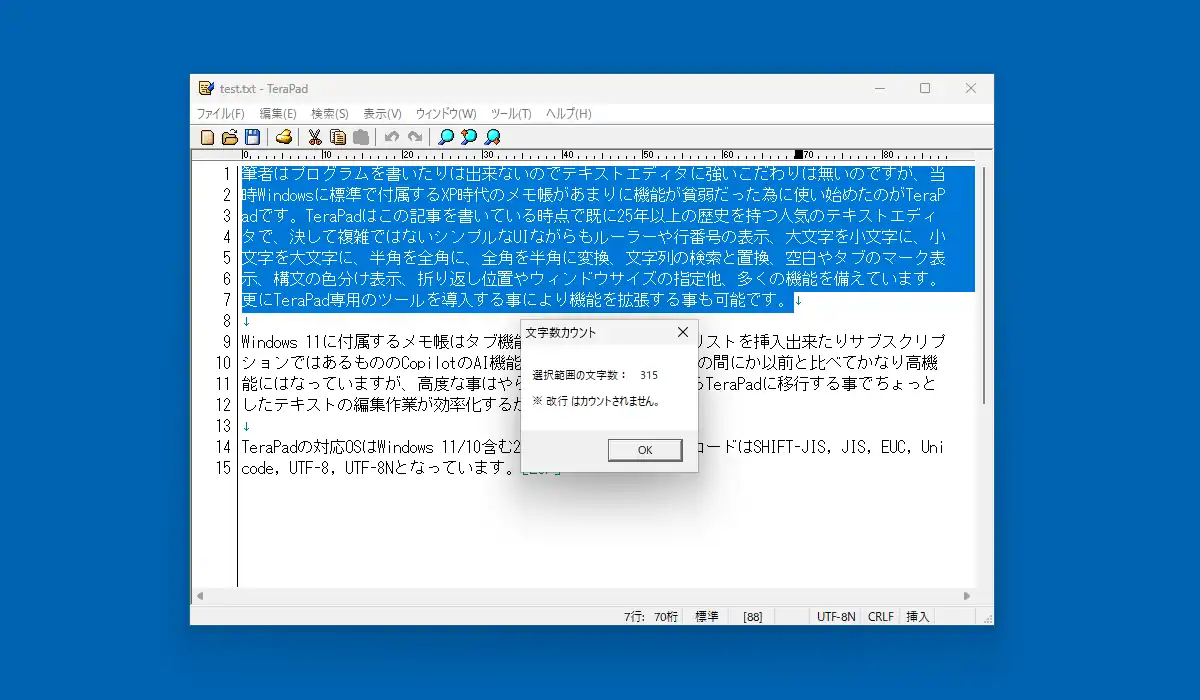Click the greyed-out paste clipboard icon

pyautogui.click(x=360, y=137)
